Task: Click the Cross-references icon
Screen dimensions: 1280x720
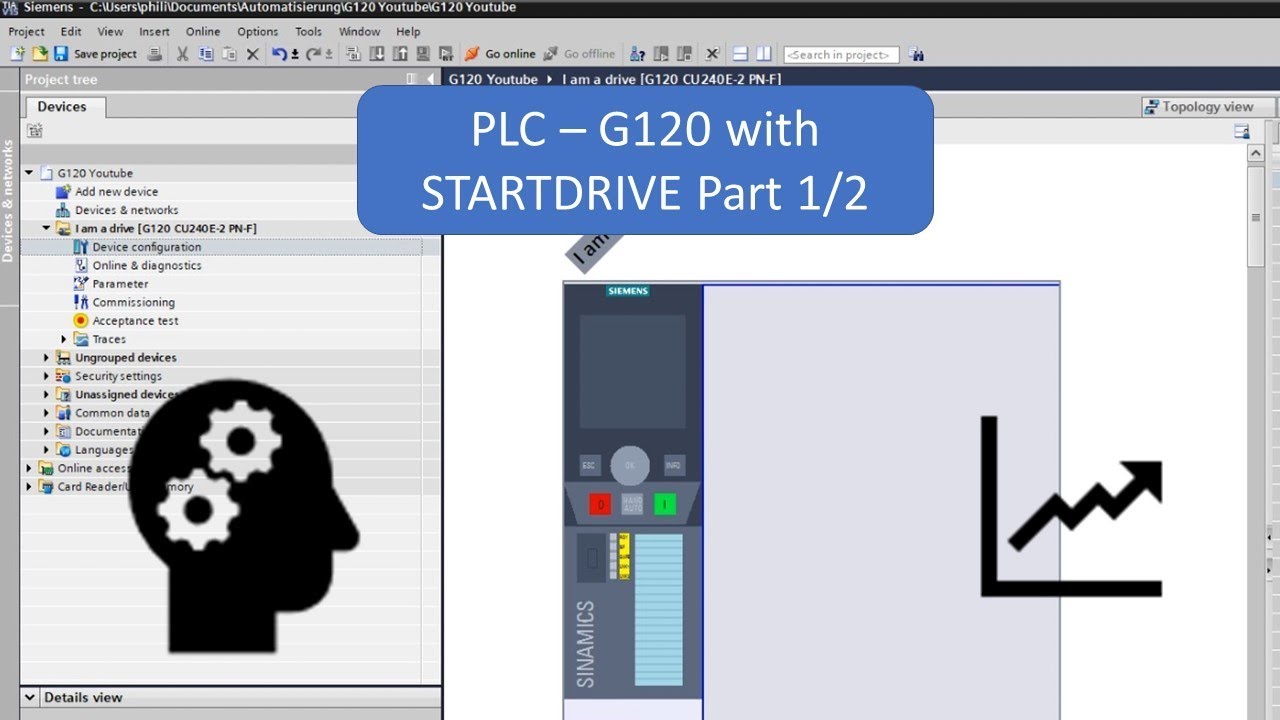Action: 712,54
